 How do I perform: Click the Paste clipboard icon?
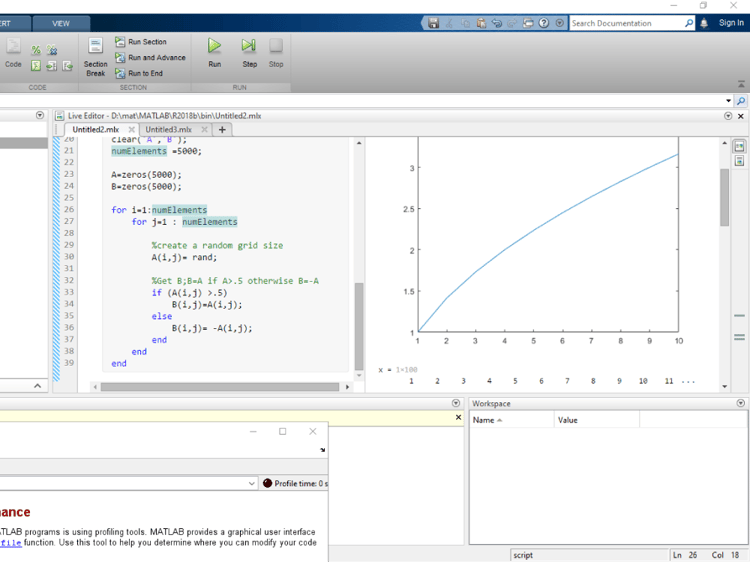[481, 23]
